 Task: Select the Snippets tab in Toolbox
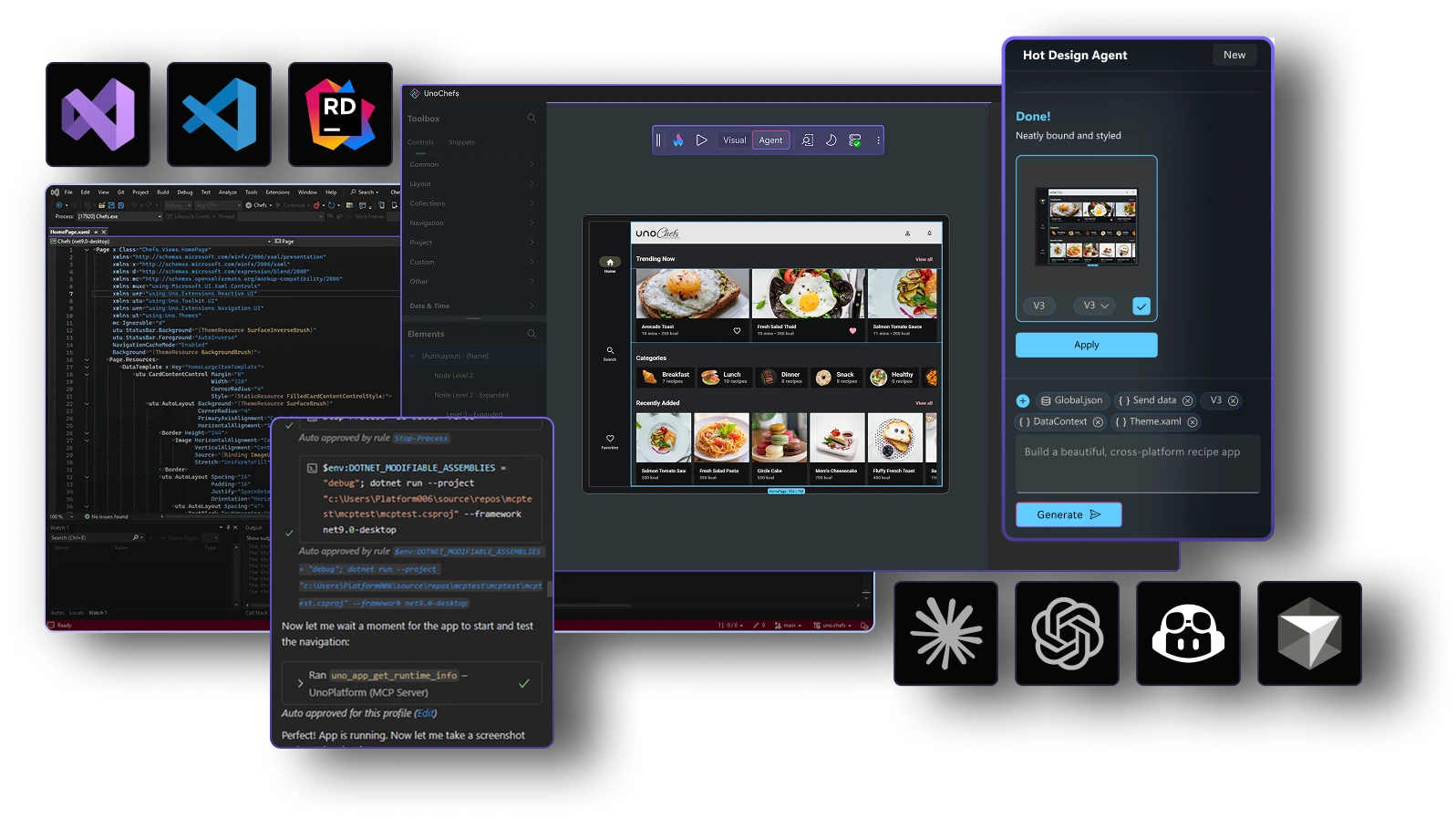coord(461,142)
